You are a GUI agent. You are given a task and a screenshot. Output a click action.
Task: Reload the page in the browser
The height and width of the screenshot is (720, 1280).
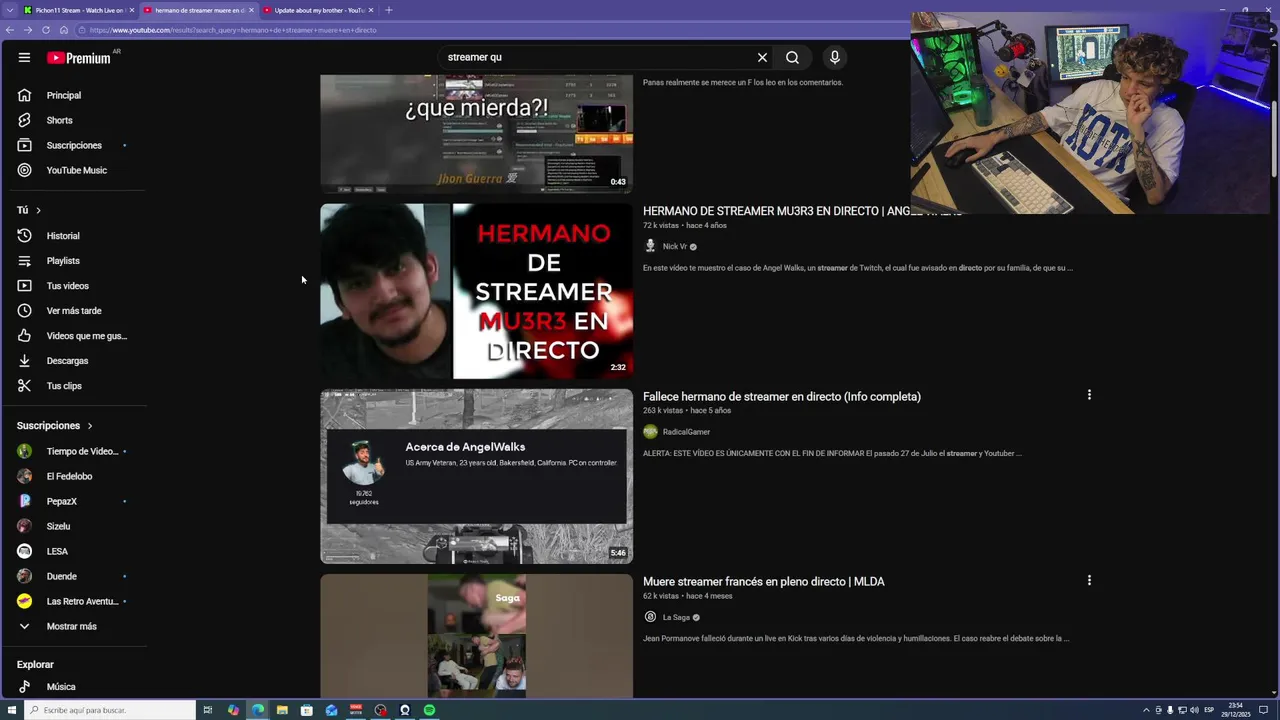pyautogui.click(x=45, y=30)
